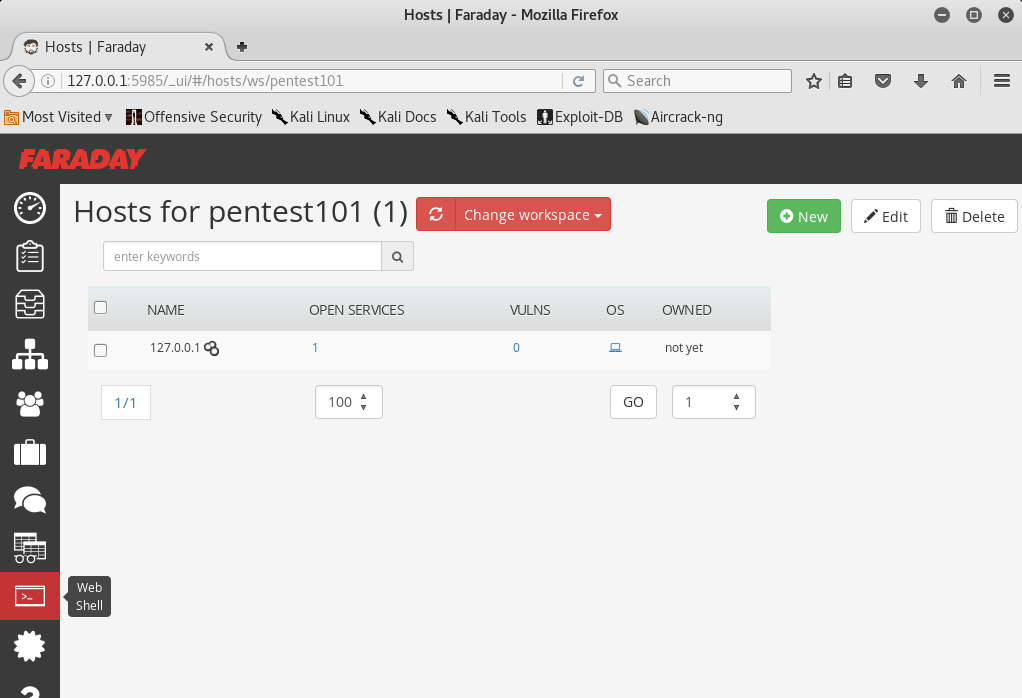Click the GO page button
The width and height of the screenshot is (1022, 698).
pos(634,402)
